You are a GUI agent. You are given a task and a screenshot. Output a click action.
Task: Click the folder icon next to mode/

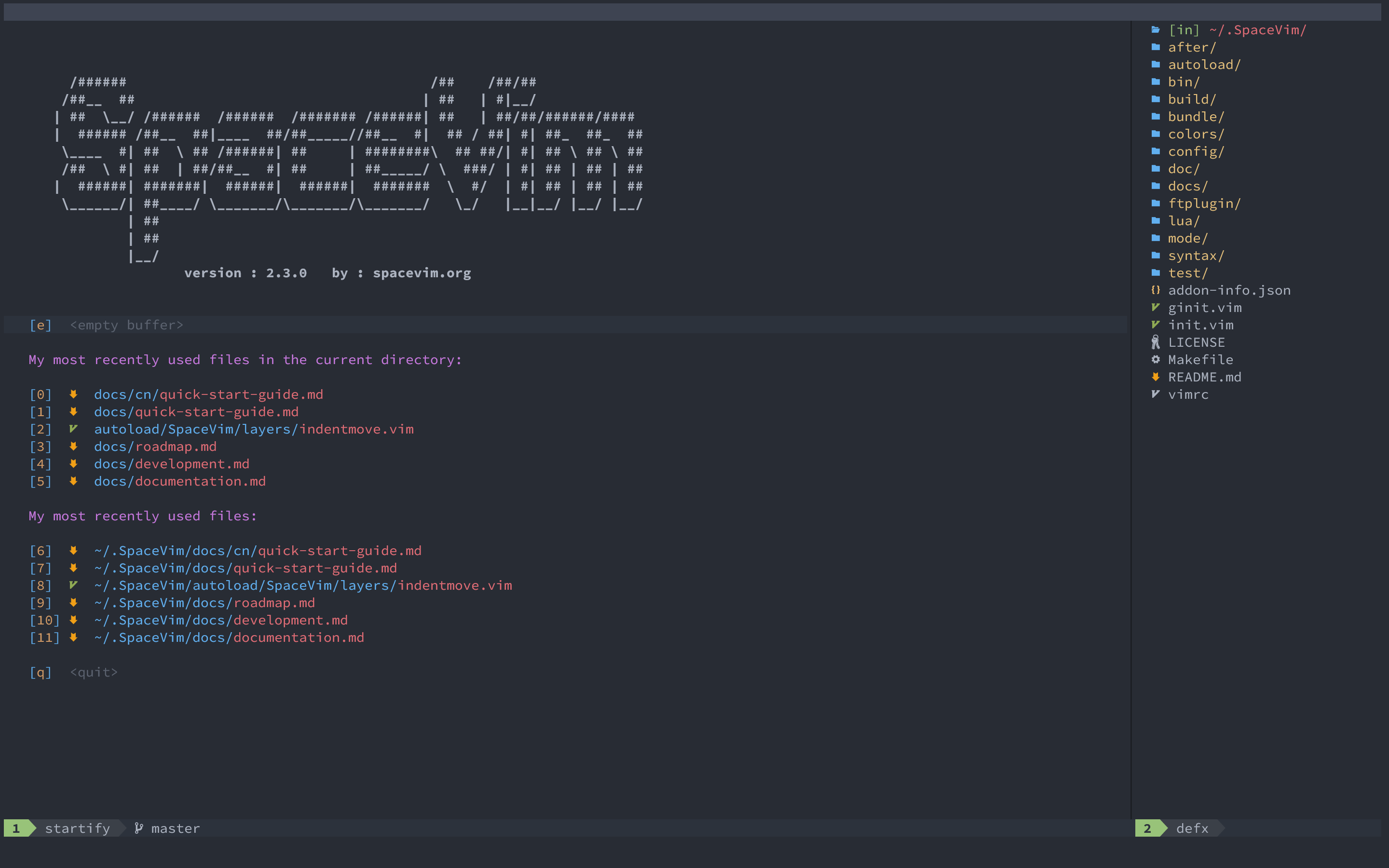[1156, 238]
